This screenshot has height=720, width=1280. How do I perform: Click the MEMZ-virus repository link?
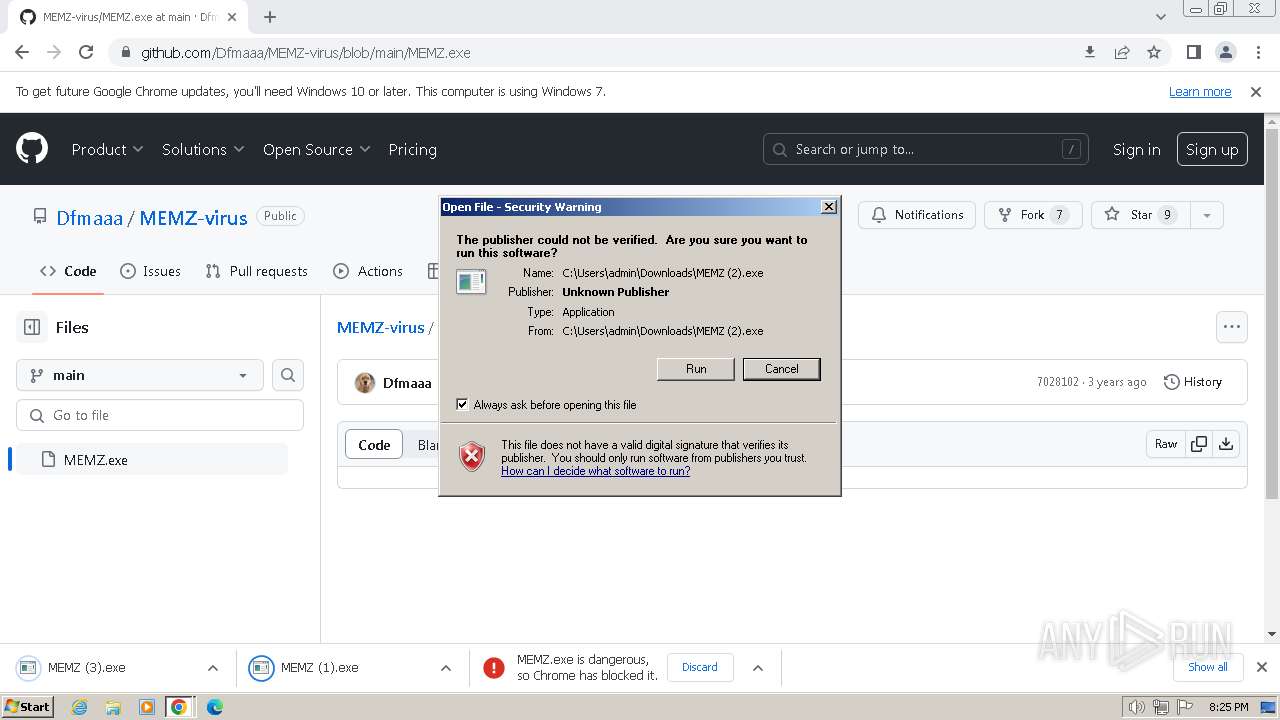click(193, 217)
